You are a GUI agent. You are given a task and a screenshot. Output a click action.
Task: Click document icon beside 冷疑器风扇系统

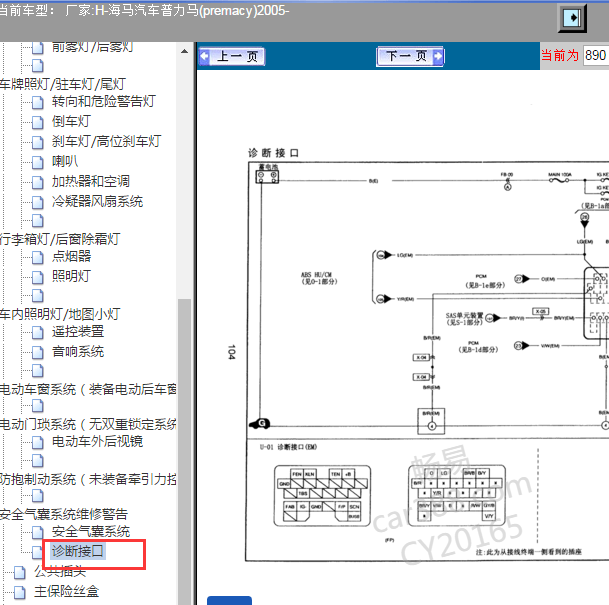[38, 202]
